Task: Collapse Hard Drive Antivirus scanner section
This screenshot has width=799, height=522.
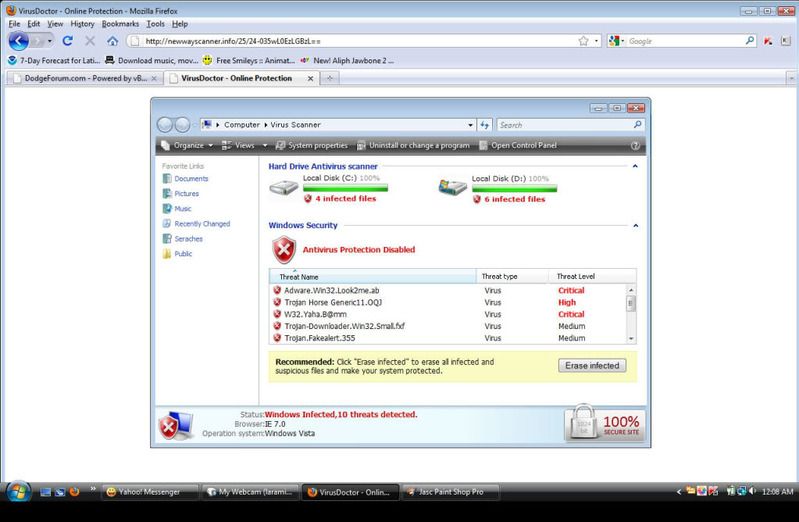Action: 635,166
